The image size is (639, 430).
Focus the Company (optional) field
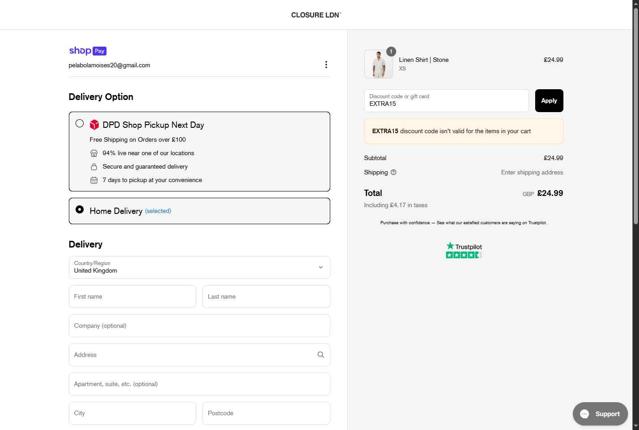click(x=199, y=326)
